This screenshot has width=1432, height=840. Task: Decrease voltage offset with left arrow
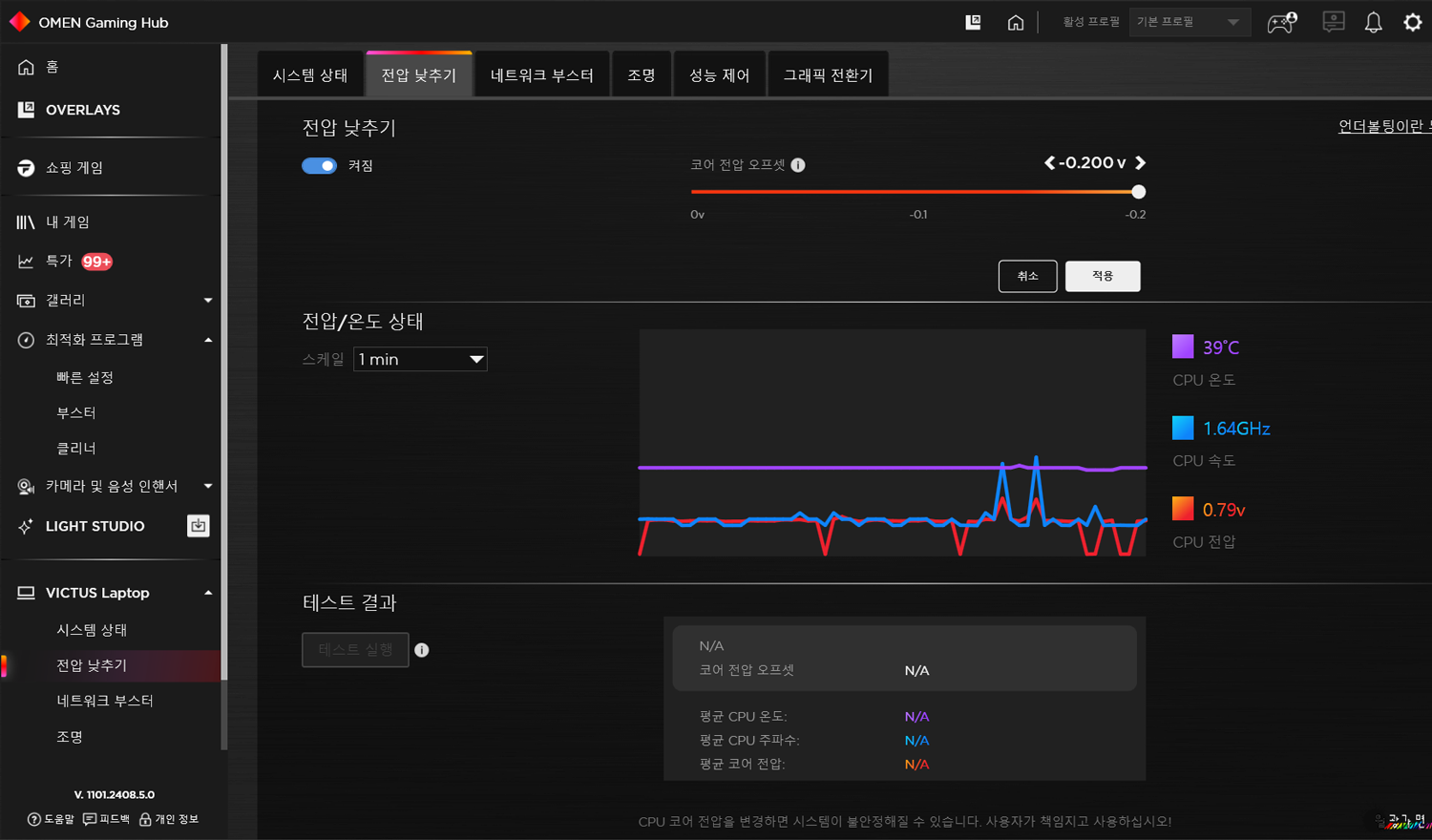pos(1049,163)
